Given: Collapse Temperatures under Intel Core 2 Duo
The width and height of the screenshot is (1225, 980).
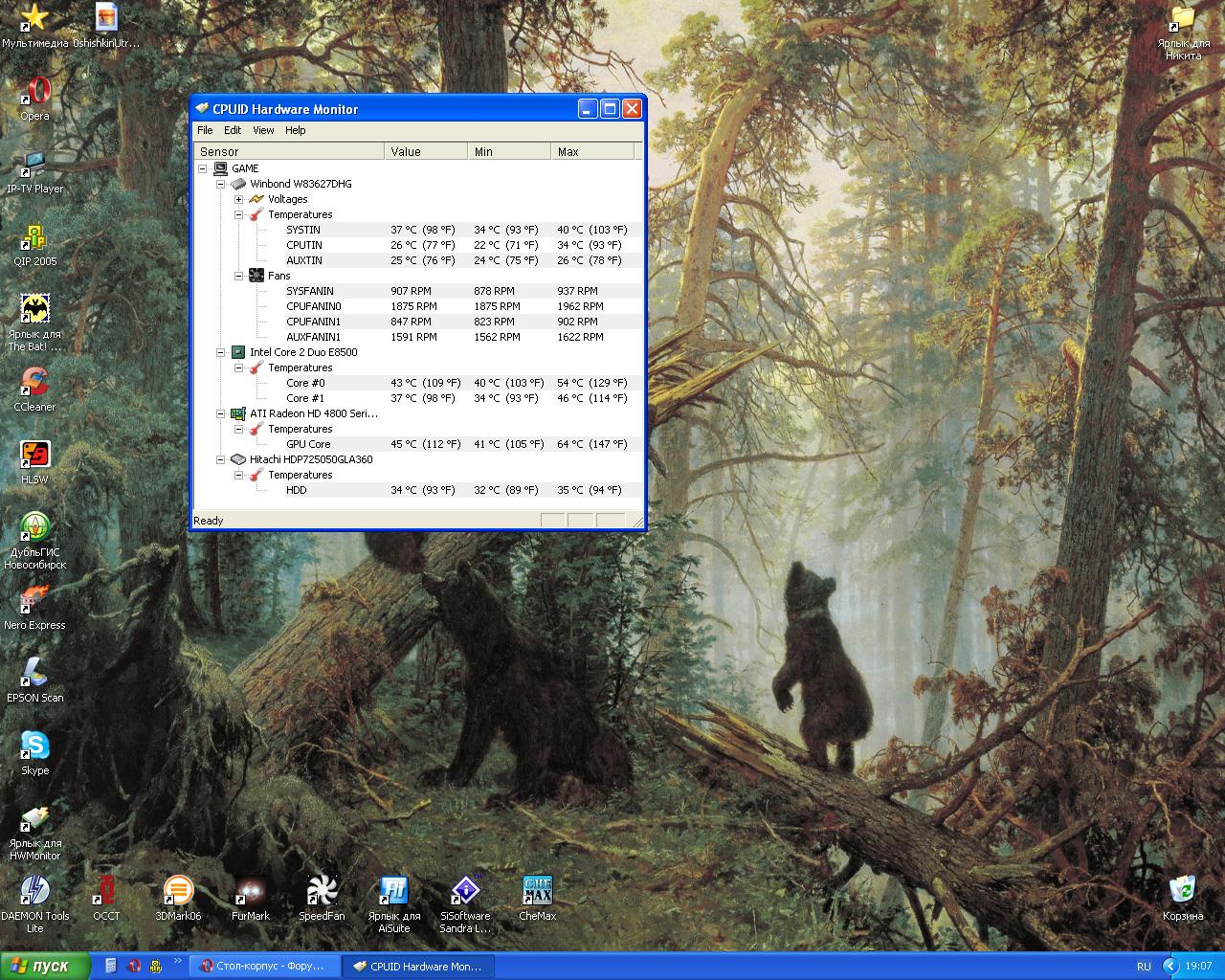Looking at the screenshot, I should (238, 367).
